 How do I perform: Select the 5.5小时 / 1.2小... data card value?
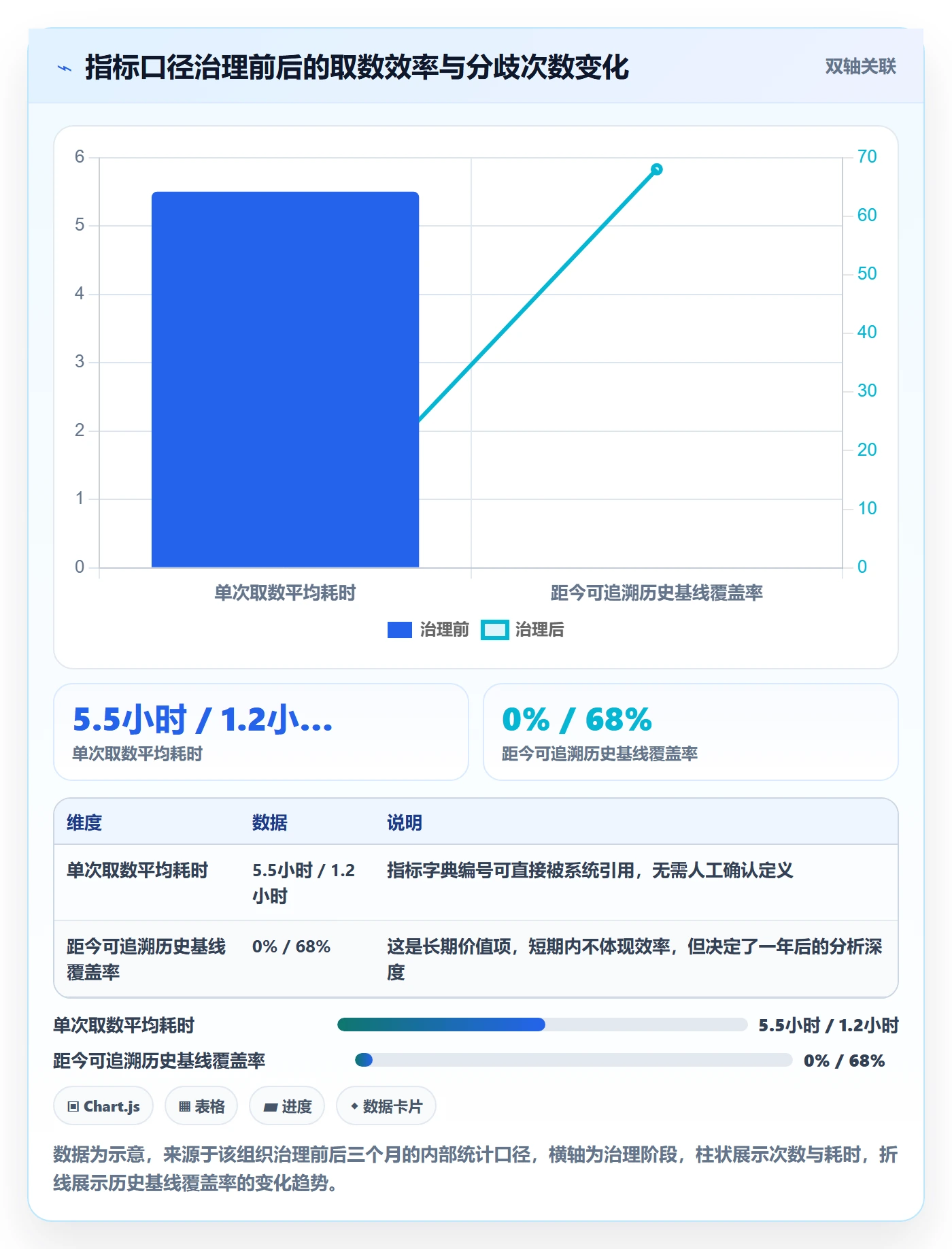[x=203, y=719]
